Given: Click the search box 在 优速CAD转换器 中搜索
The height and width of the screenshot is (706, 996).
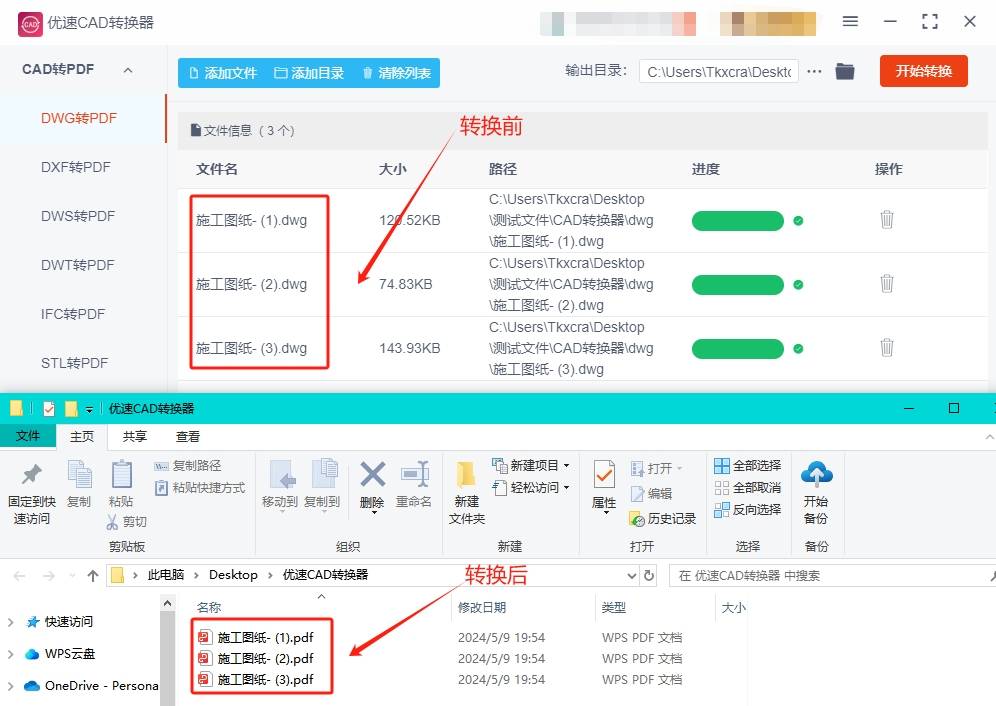Looking at the screenshot, I should click(x=832, y=576).
